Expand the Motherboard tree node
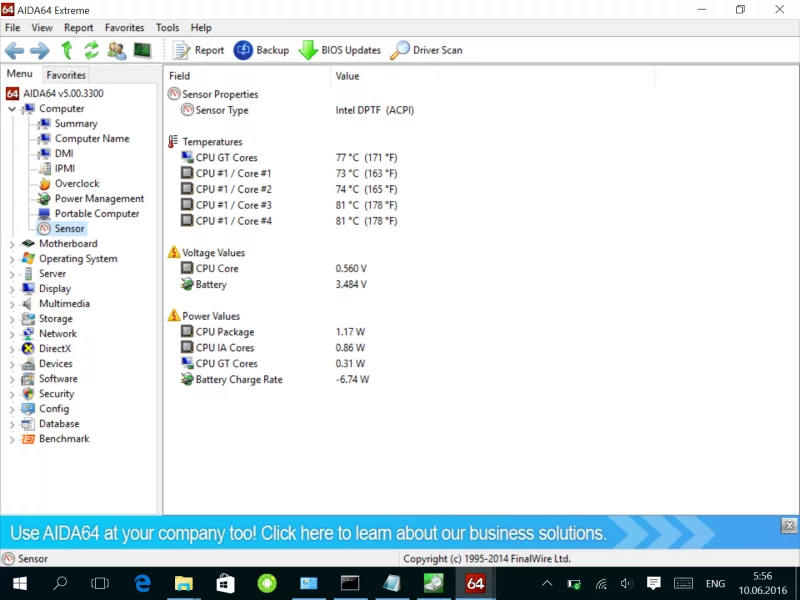 click(x=12, y=244)
